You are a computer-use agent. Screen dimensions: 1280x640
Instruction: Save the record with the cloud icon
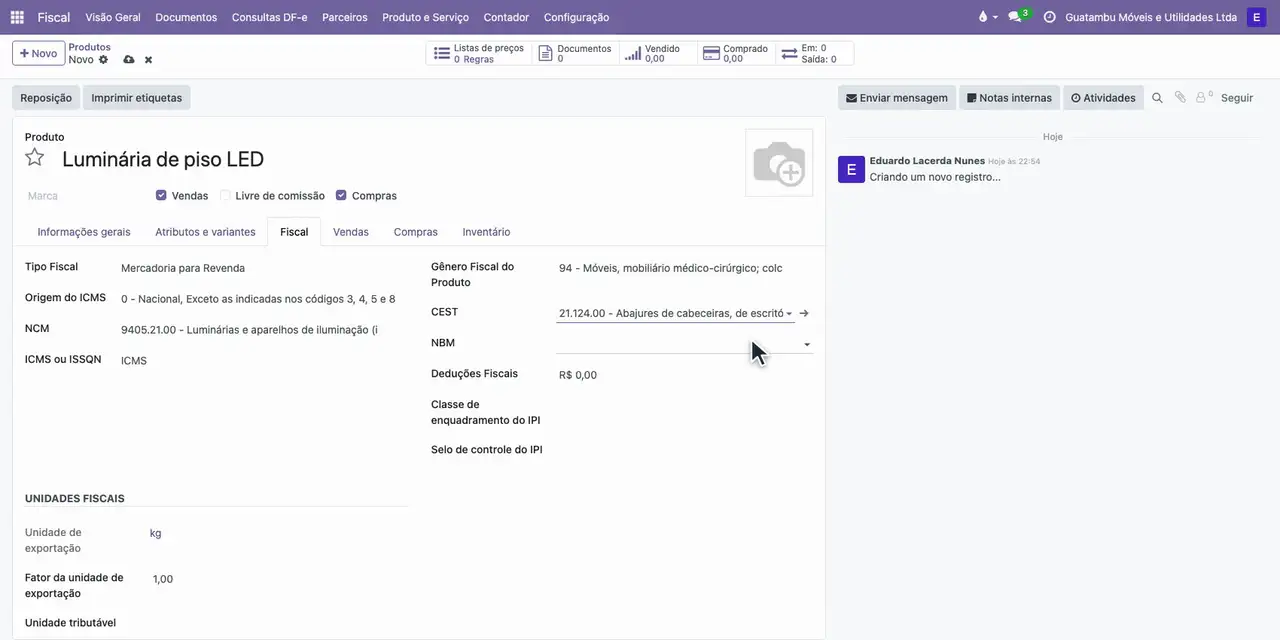click(x=129, y=60)
